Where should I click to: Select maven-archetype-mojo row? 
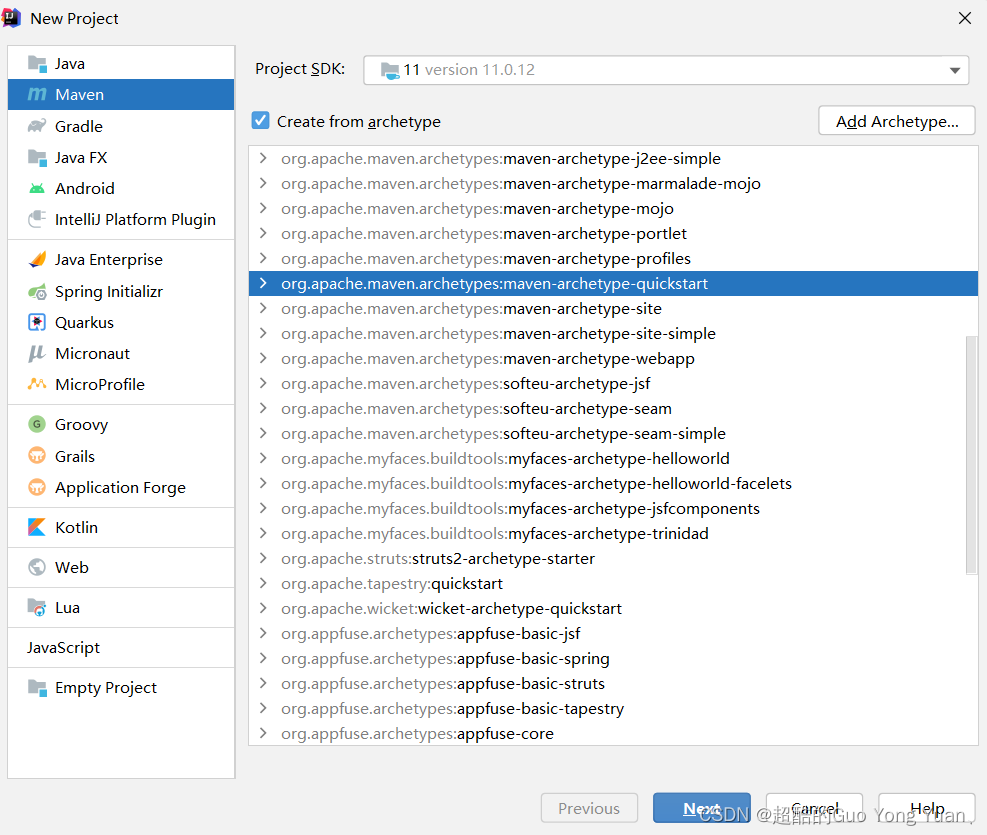tap(613, 208)
